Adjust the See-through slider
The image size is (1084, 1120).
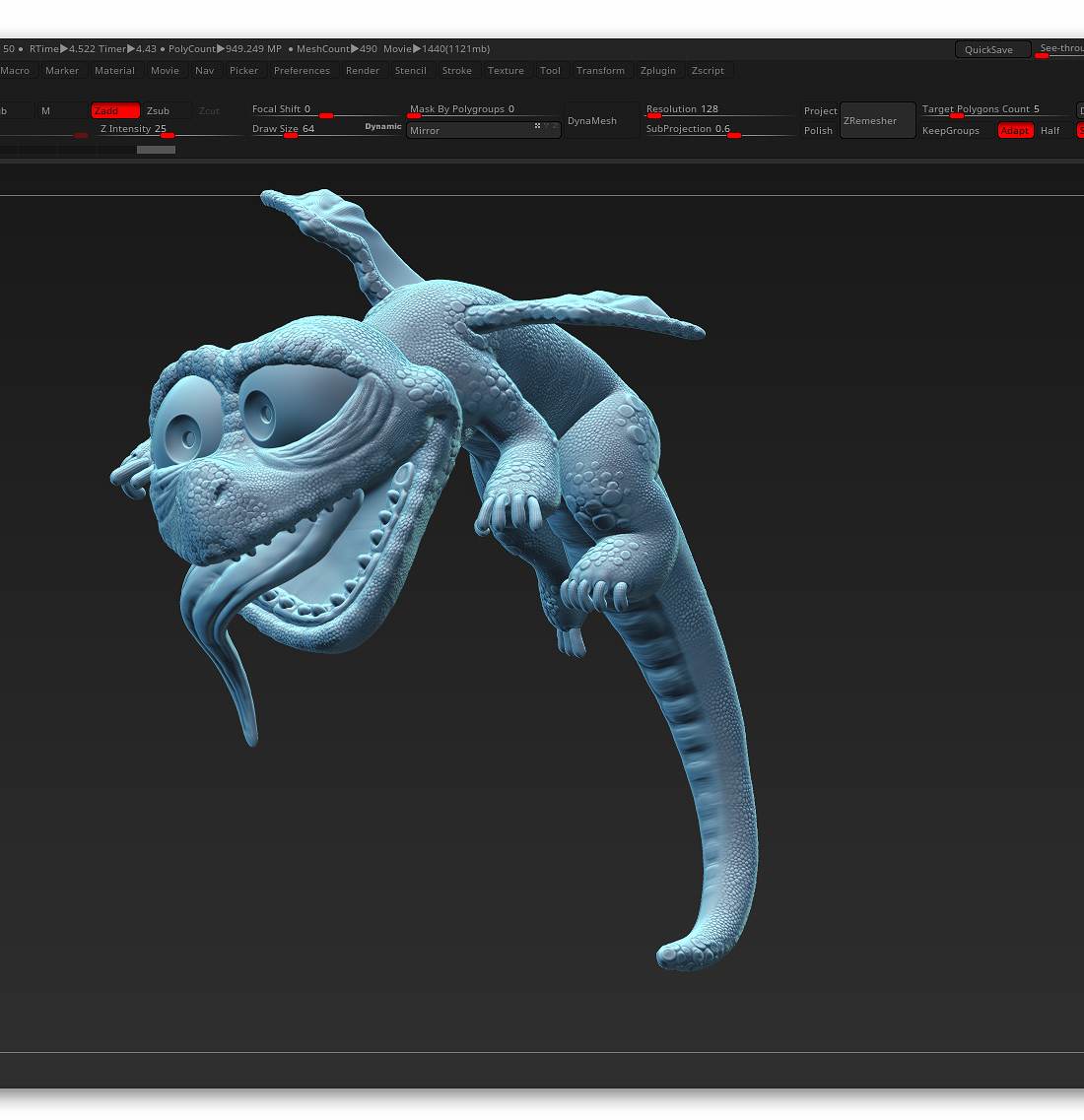1060,50
